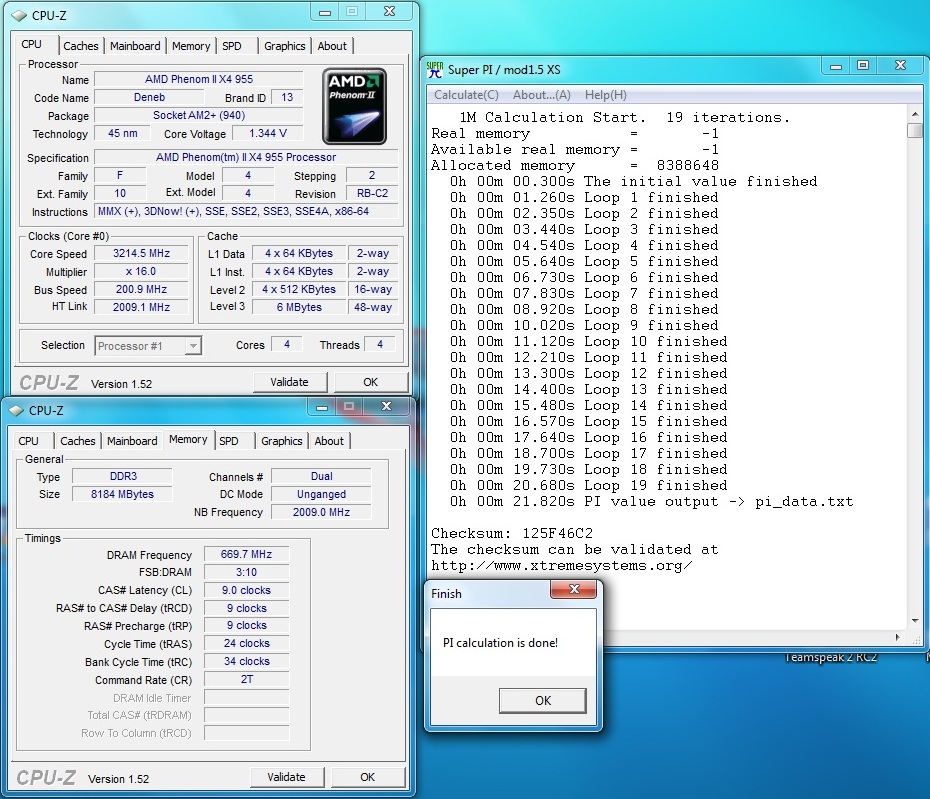Open the Caches tab in top CPU-Z window
The width and height of the screenshot is (930, 799).
pos(81,46)
